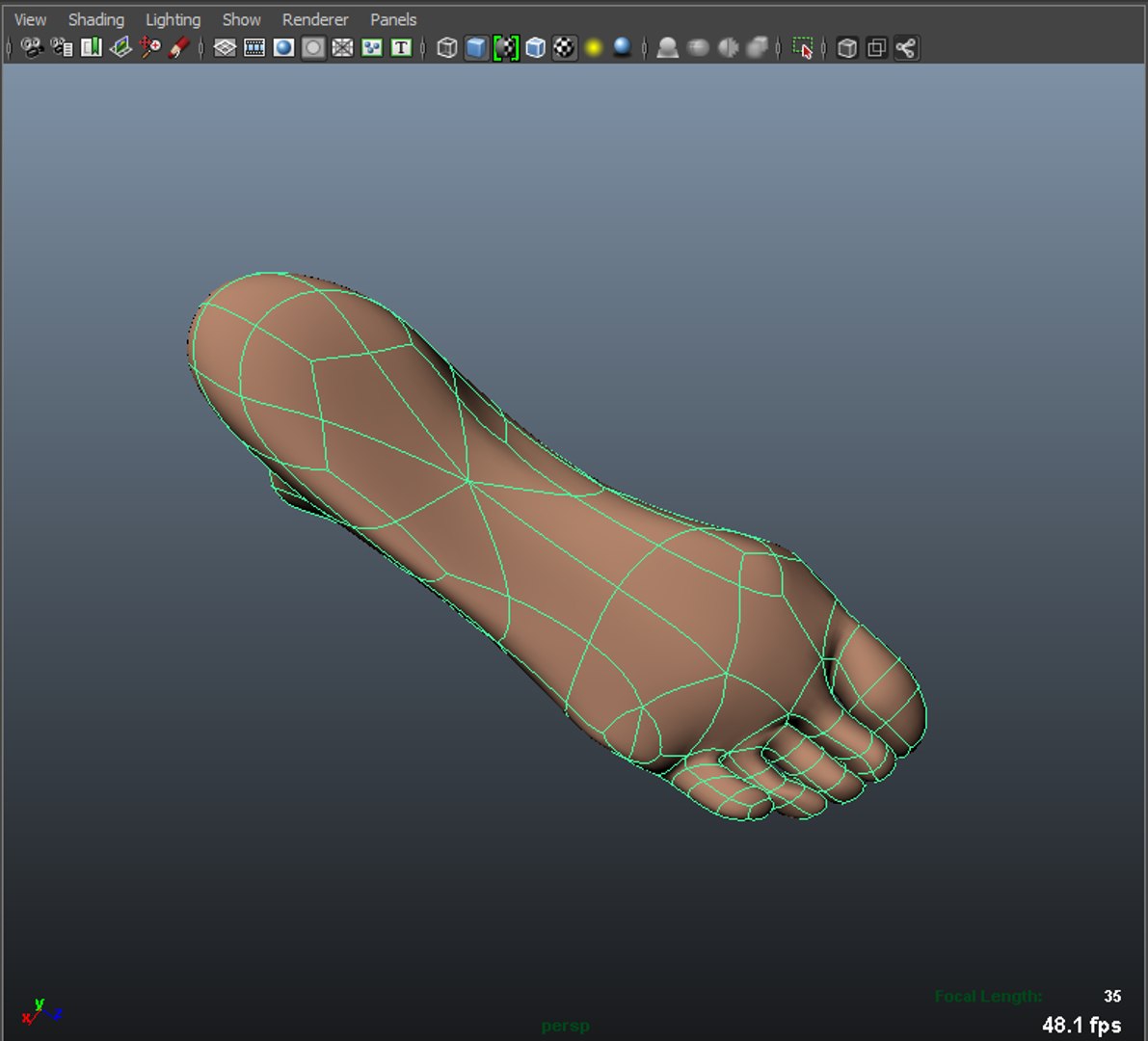Click the Isolate Select icon
Image resolution: width=1148 pixels, height=1041 pixels.
point(802,48)
